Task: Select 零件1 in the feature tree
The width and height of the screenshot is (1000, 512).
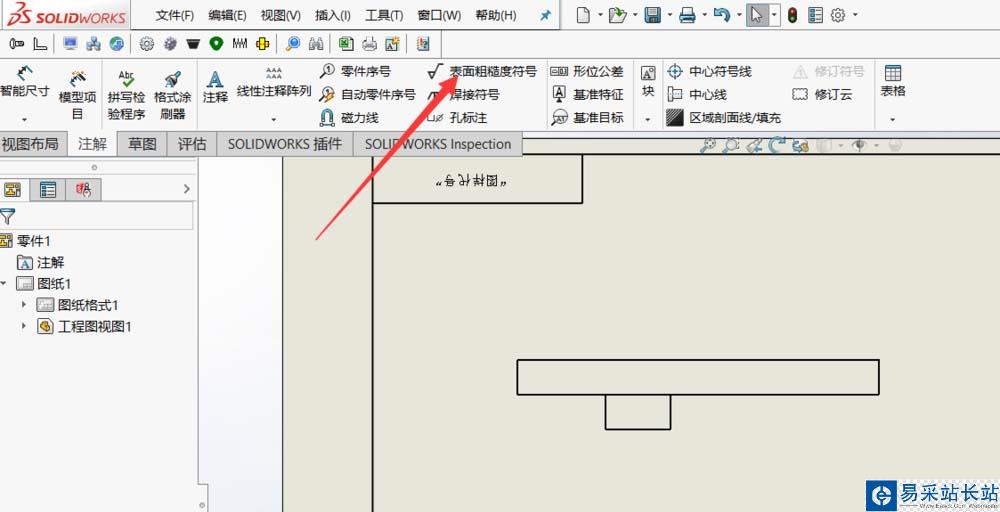Action: click(26, 240)
